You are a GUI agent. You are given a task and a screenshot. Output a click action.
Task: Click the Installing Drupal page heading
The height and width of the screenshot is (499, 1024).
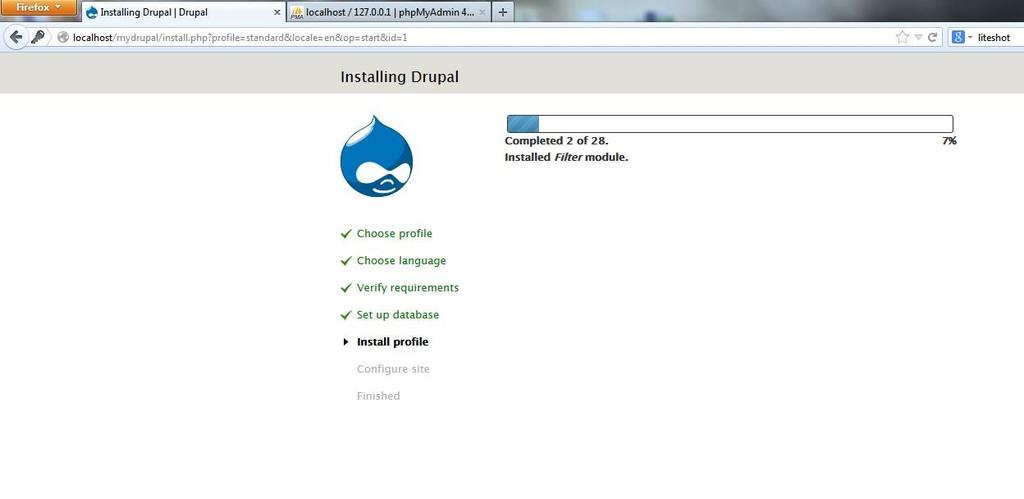pos(400,76)
